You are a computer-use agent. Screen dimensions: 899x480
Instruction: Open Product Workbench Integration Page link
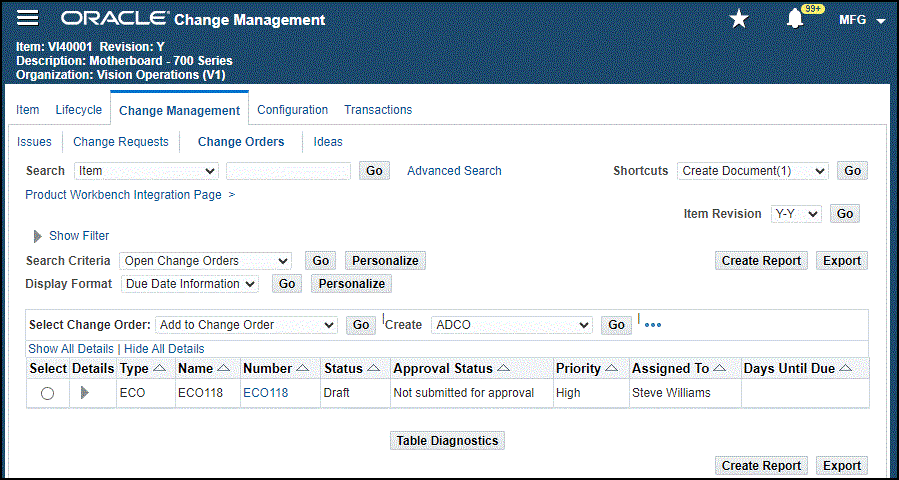pos(123,195)
